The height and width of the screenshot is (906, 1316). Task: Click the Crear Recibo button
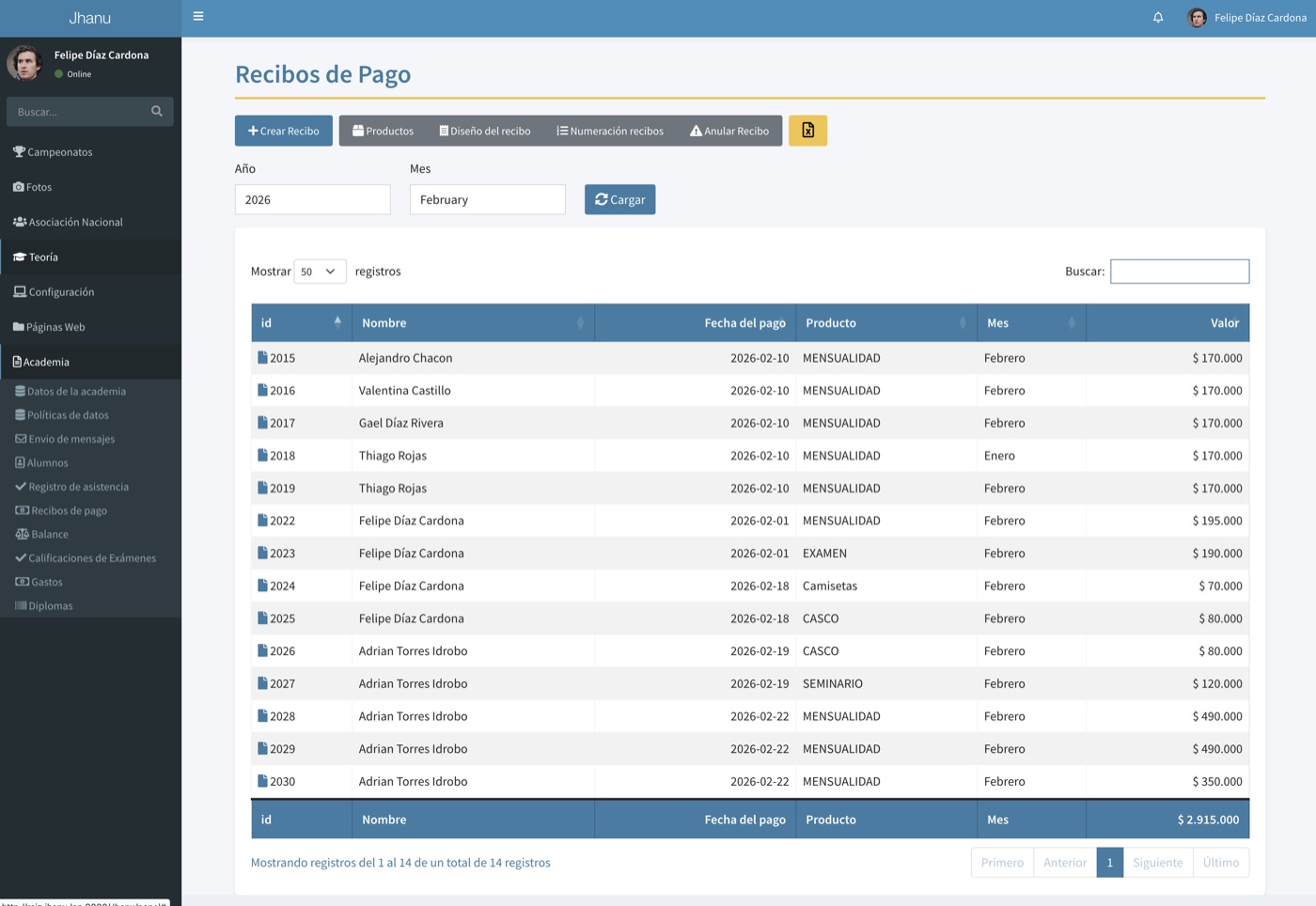pos(284,131)
